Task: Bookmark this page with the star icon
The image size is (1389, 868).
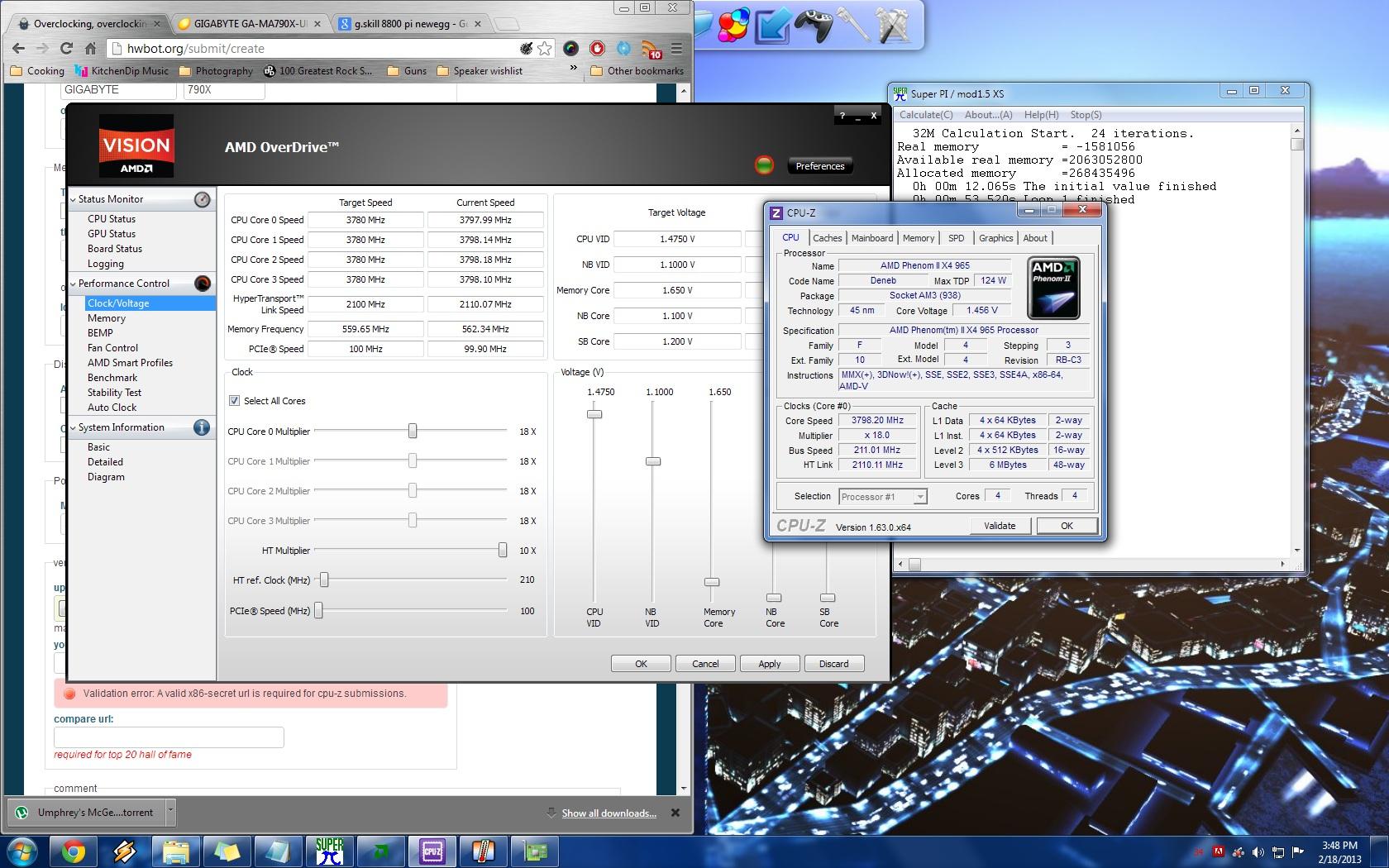Action: (x=544, y=49)
